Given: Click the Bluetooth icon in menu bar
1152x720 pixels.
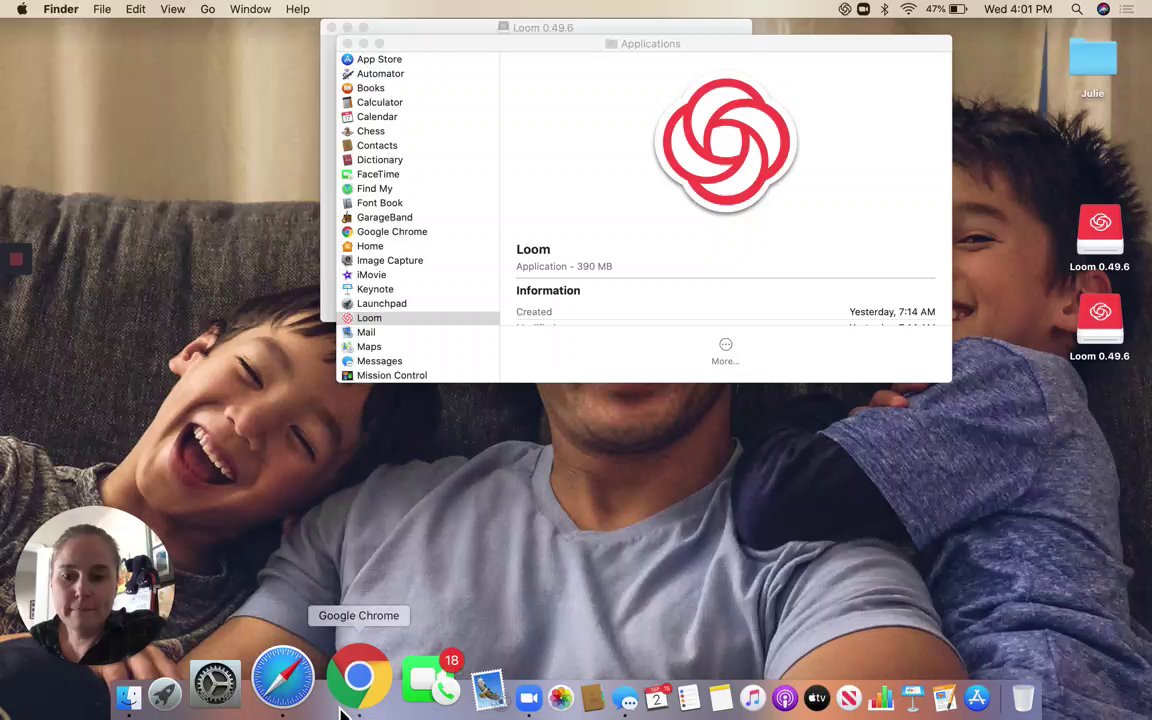Looking at the screenshot, I should (x=885, y=9).
